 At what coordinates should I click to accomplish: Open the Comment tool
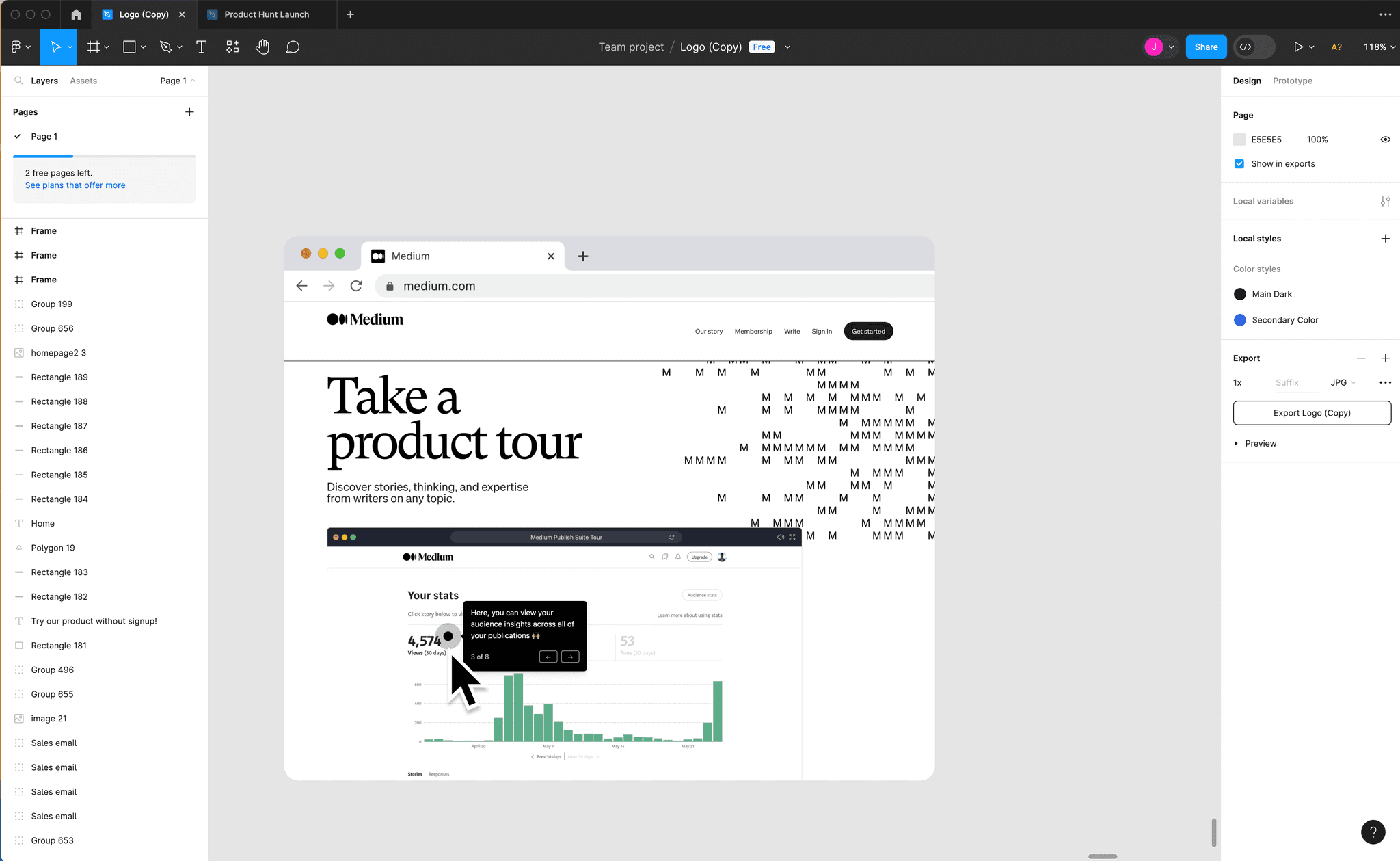tap(293, 47)
